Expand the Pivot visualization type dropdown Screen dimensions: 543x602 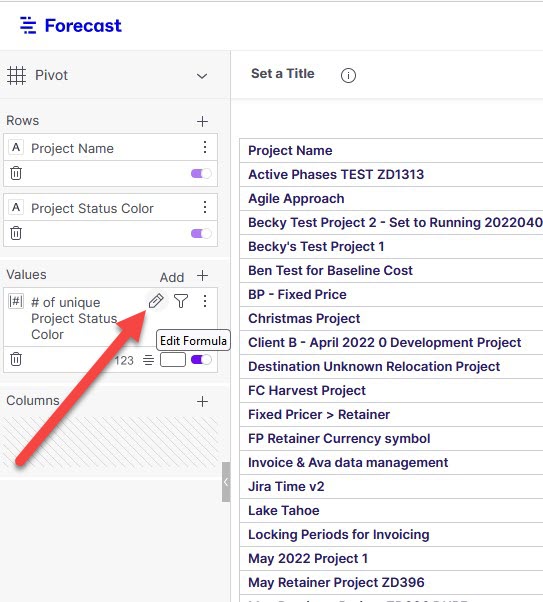coord(202,76)
